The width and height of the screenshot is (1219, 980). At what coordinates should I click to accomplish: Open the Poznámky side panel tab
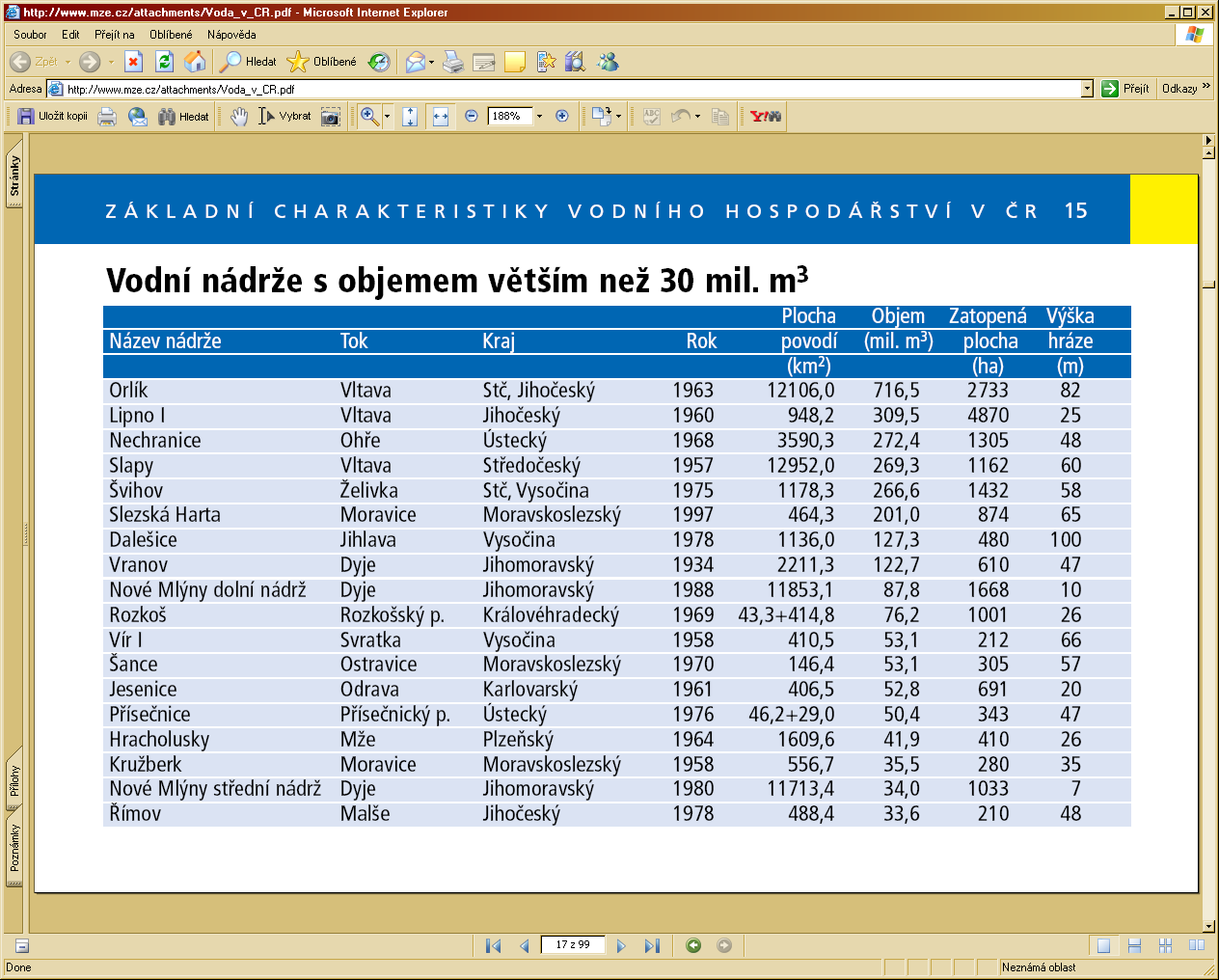[14, 849]
